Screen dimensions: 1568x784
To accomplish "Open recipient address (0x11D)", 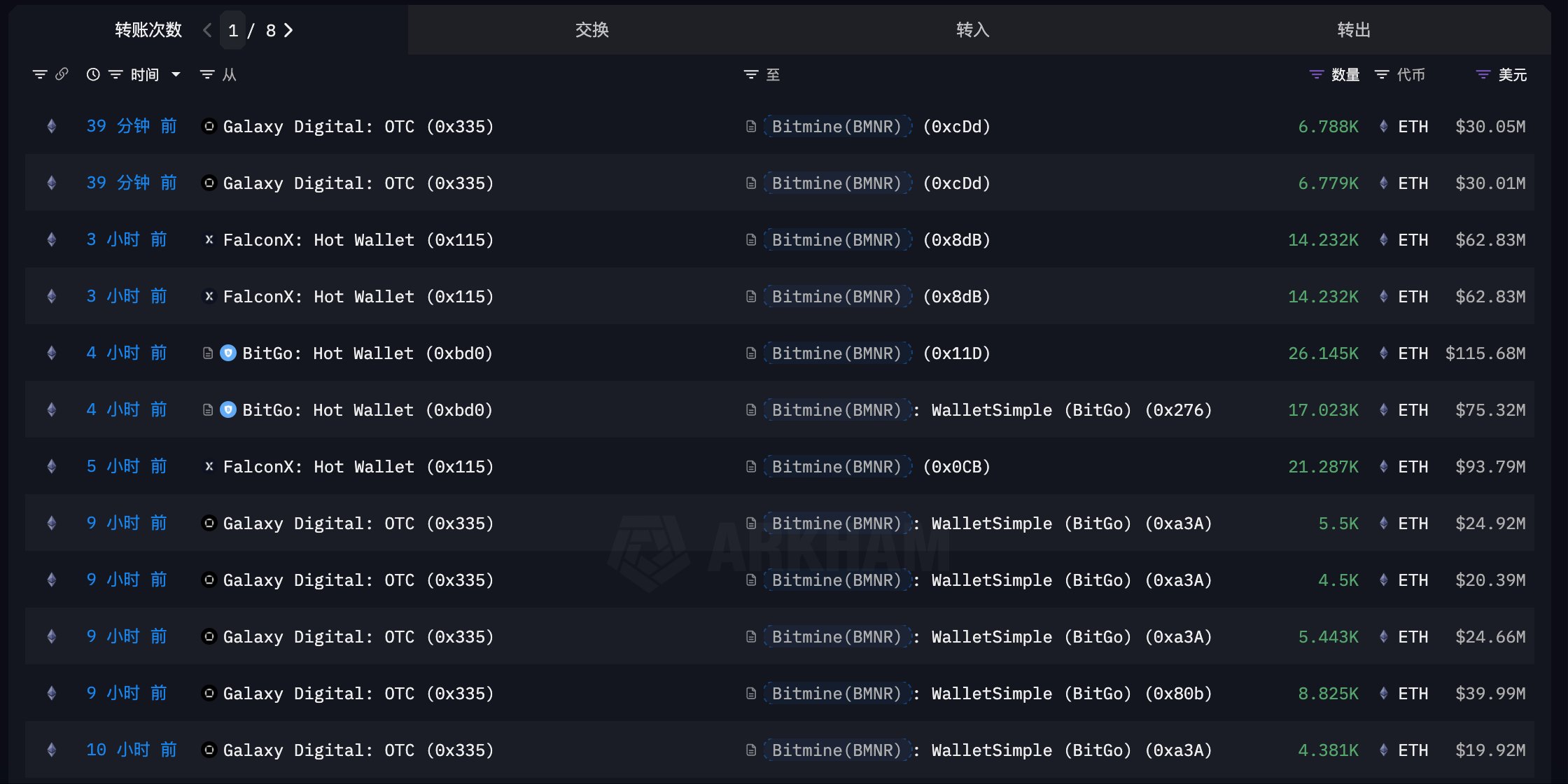I will click(957, 353).
